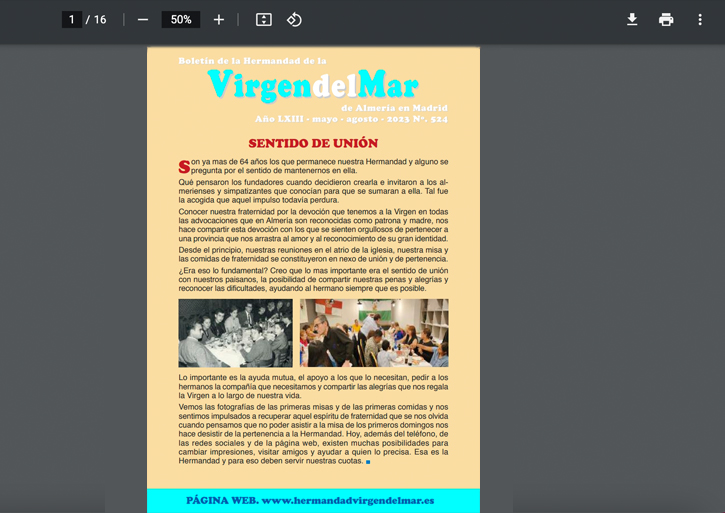Image resolution: width=725 pixels, height=513 pixels.
Task: Click the PÁGINA WEB label in footer
Action: (x=221, y=500)
